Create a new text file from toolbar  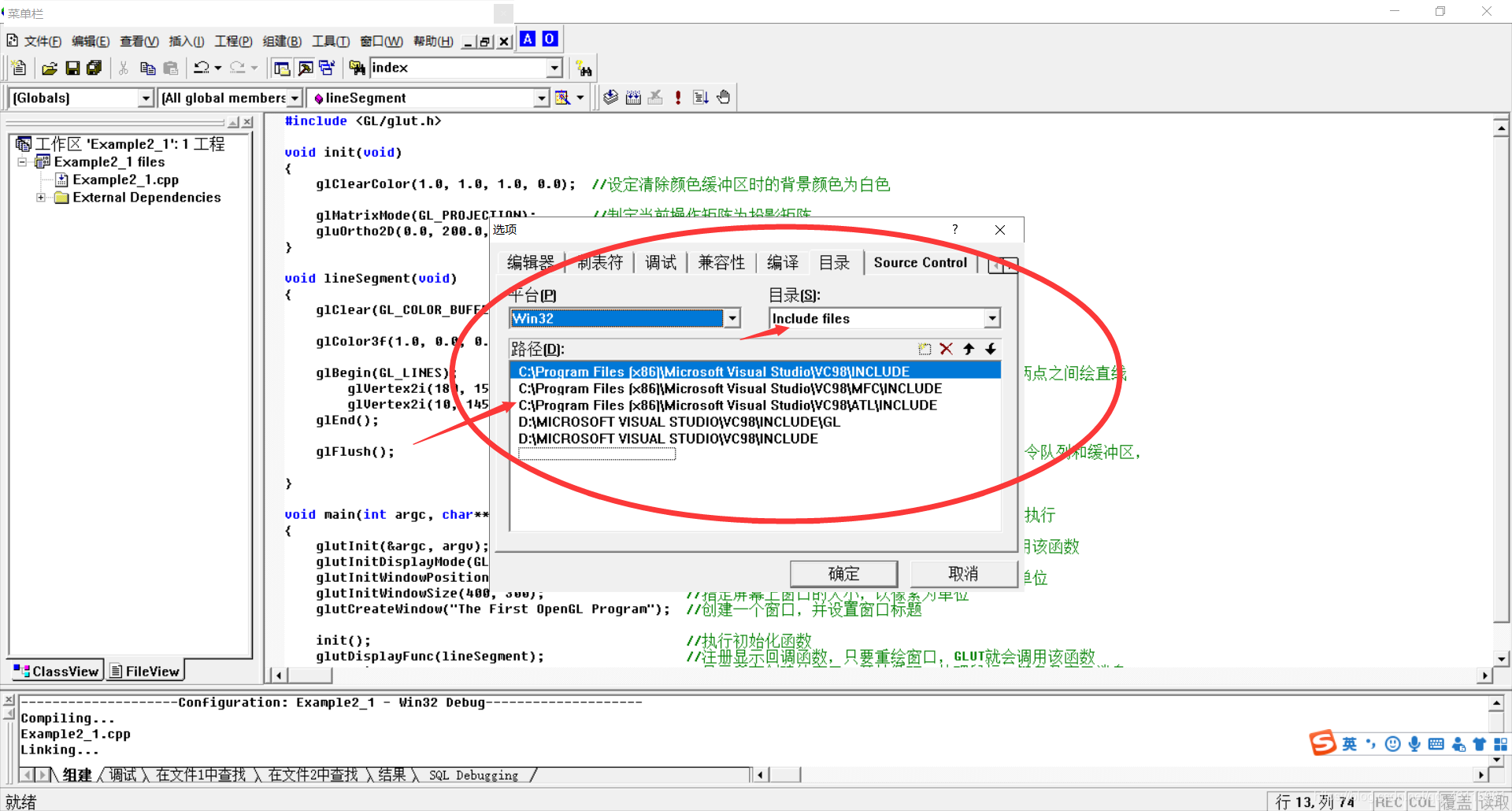[x=20, y=69]
